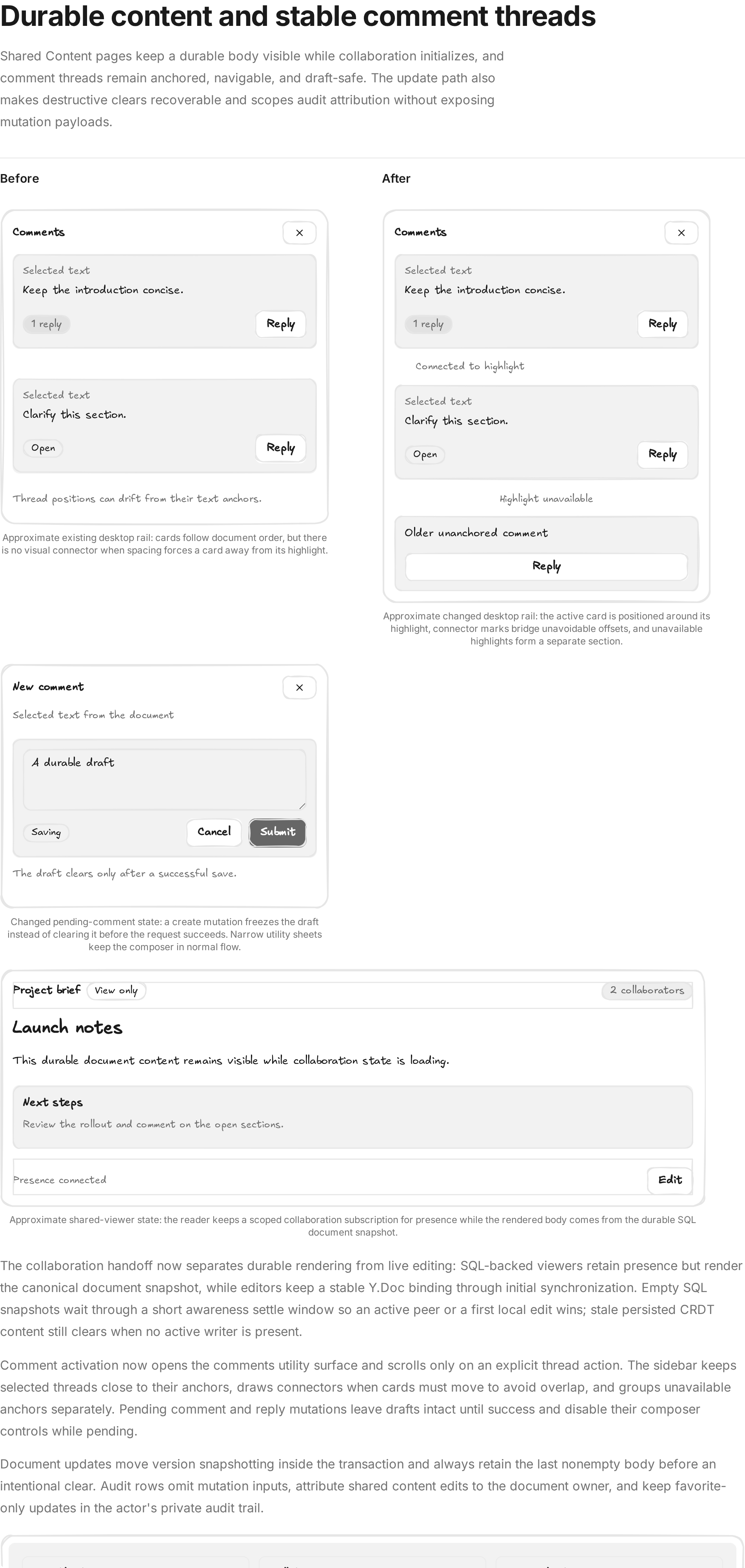
Task: Click into the 'A durable draft' text area
Action: pos(164,780)
